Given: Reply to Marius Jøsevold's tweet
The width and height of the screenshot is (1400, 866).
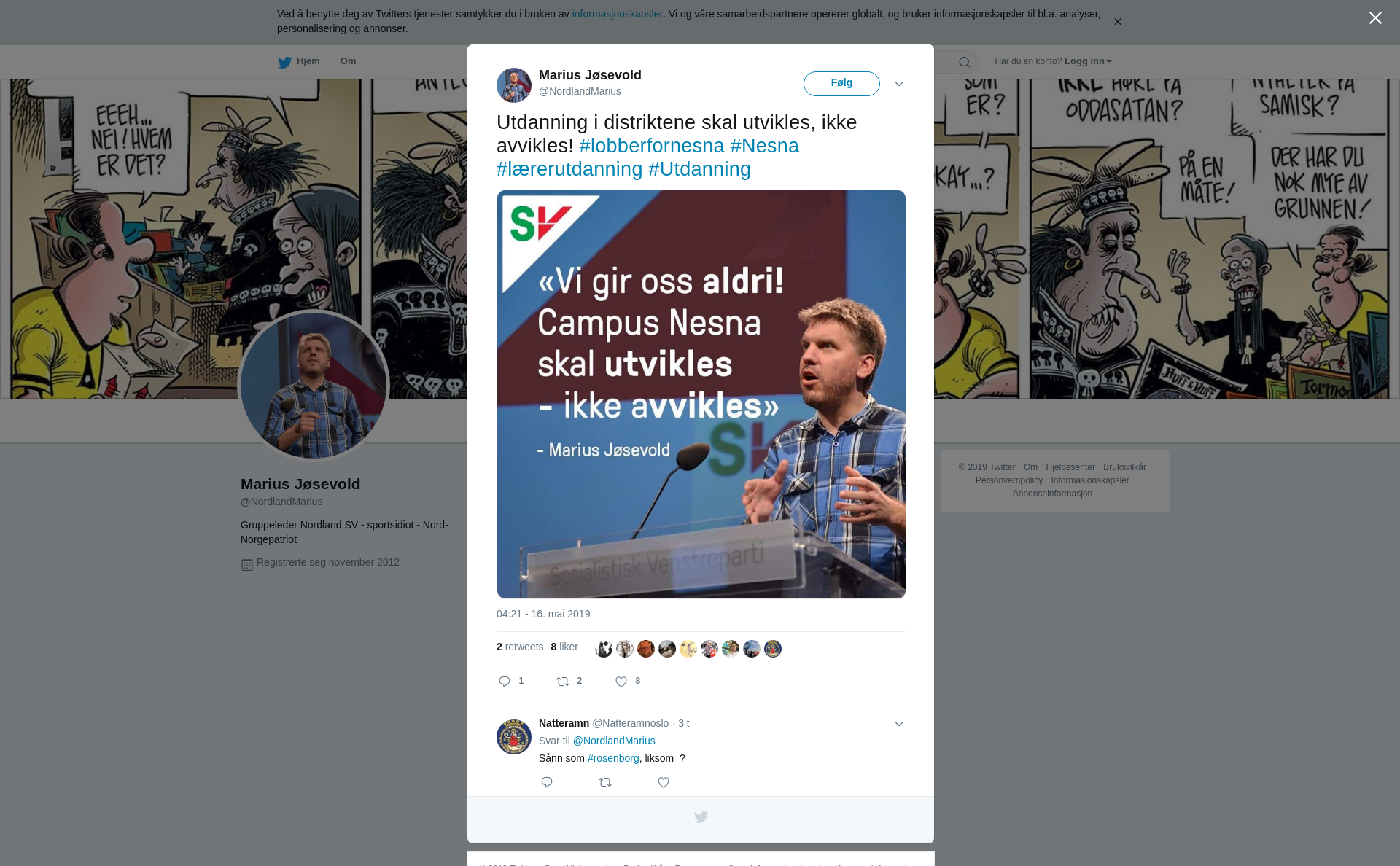Looking at the screenshot, I should click(x=505, y=682).
